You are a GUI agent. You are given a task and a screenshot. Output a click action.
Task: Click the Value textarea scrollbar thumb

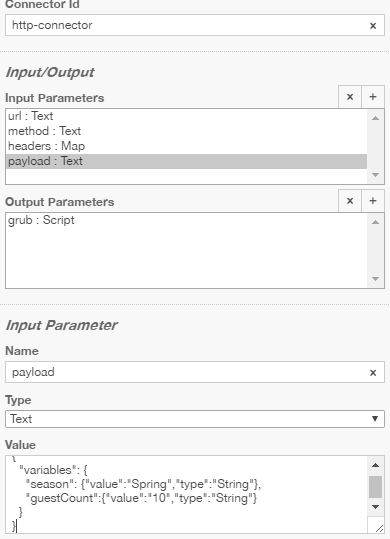tap(376, 487)
